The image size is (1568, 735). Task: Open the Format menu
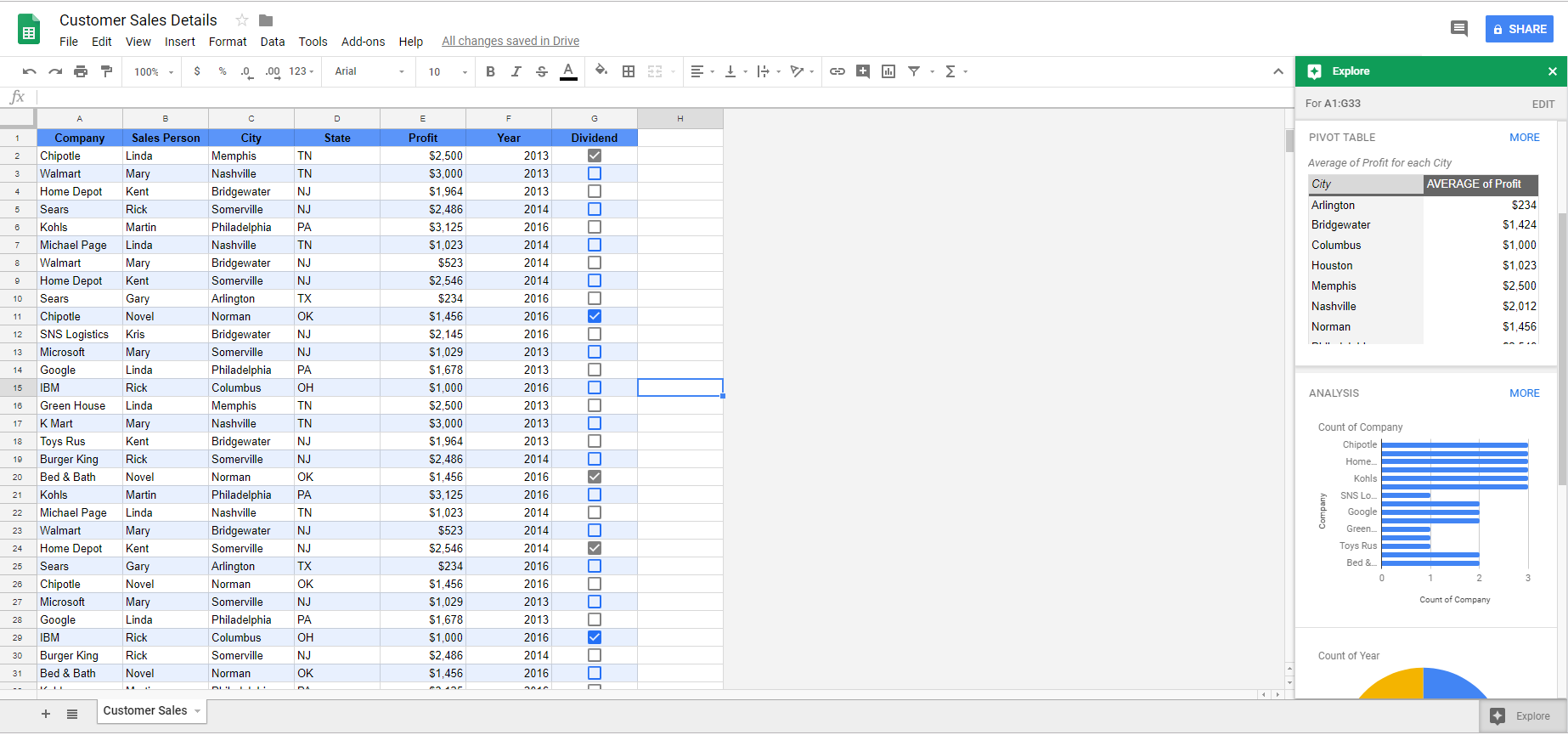(228, 42)
